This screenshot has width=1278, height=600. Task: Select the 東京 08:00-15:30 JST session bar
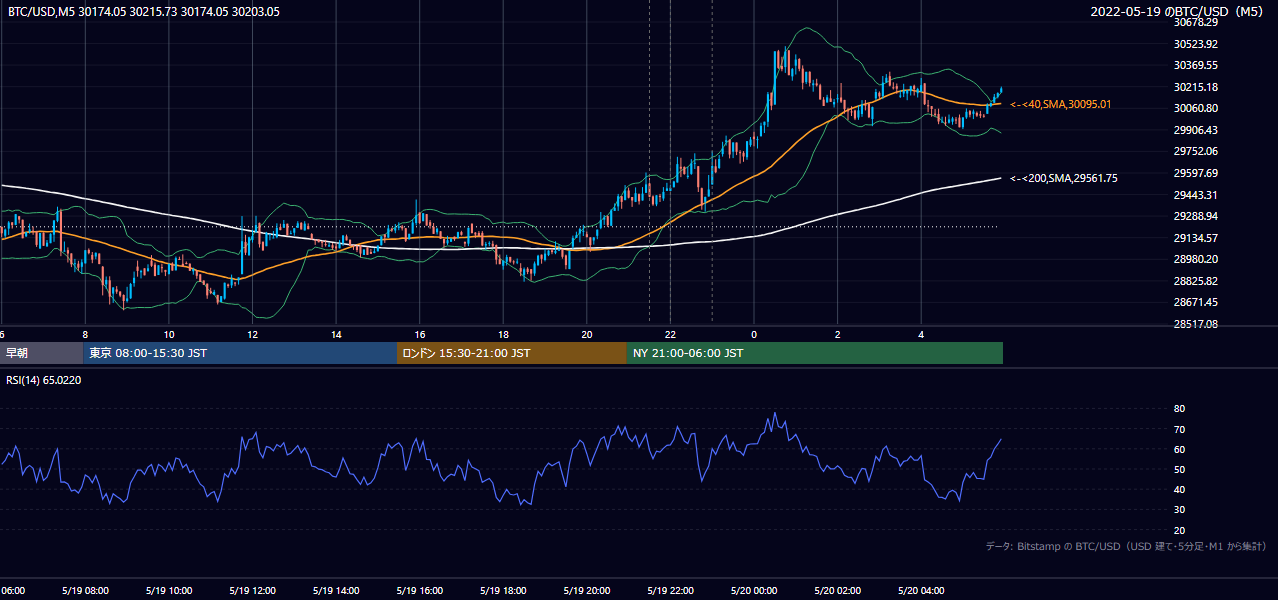click(240, 353)
